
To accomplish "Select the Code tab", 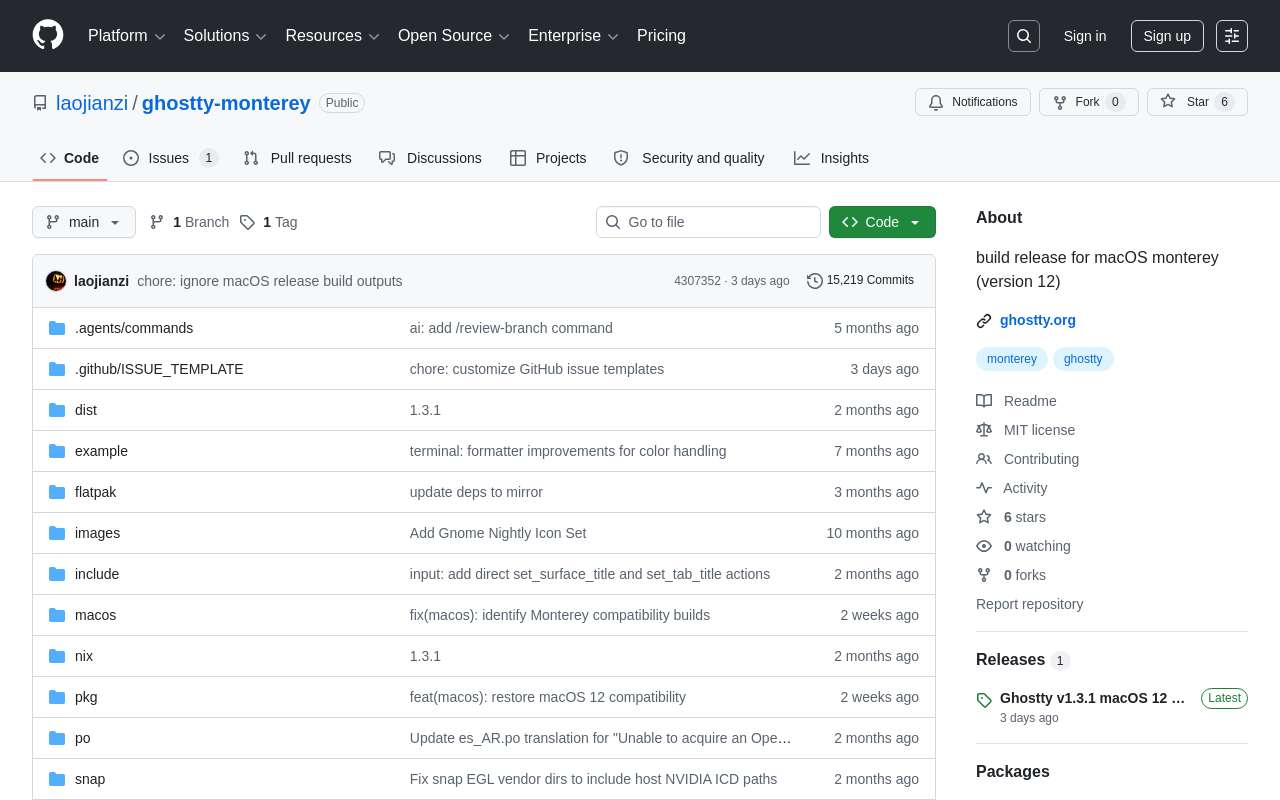I will 69,158.
